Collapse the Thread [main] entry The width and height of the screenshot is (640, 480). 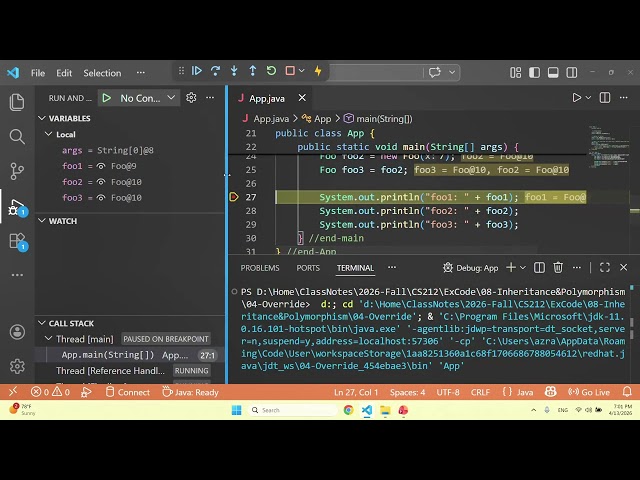tap(49, 339)
